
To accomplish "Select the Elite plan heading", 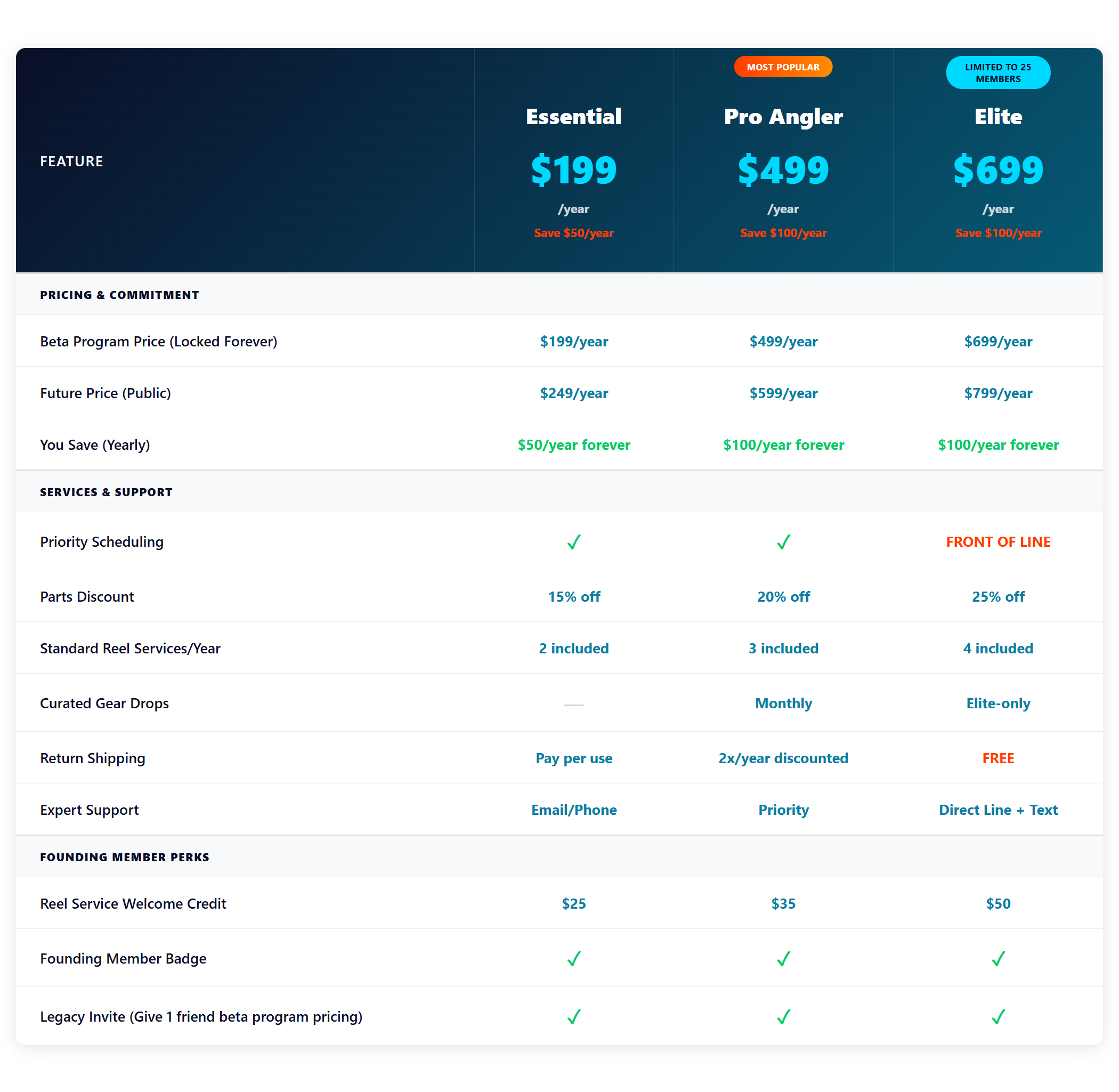I will (998, 116).
